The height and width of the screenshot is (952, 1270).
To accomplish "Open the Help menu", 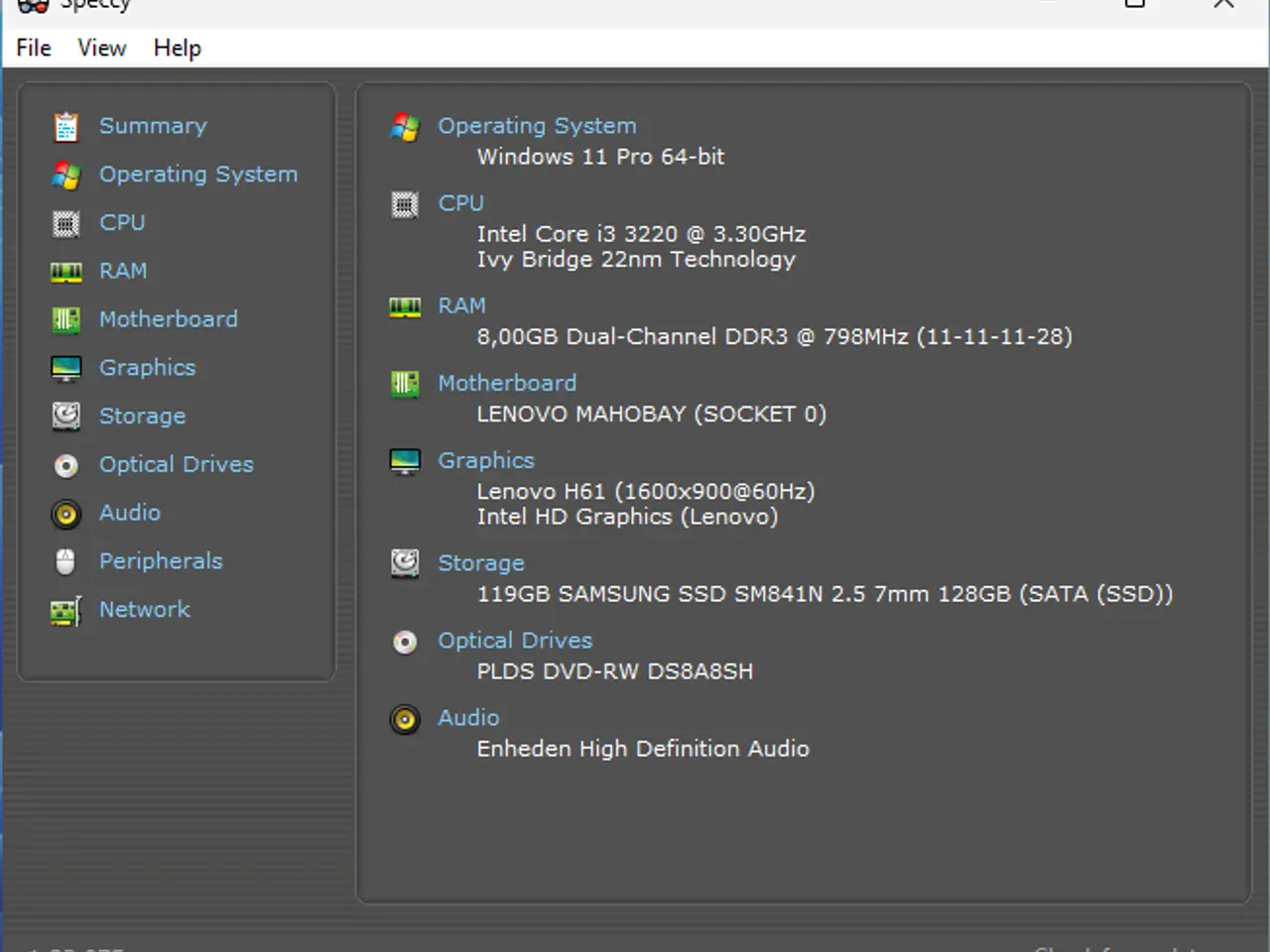I will [x=178, y=48].
